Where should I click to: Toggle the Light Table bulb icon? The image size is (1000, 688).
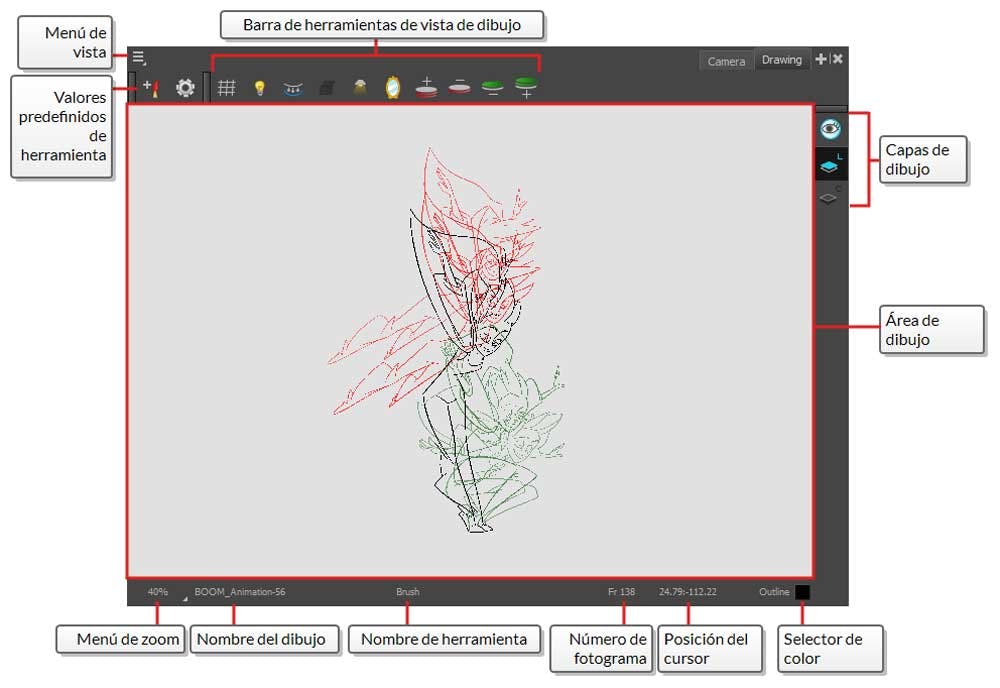click(x=259, y=88)
